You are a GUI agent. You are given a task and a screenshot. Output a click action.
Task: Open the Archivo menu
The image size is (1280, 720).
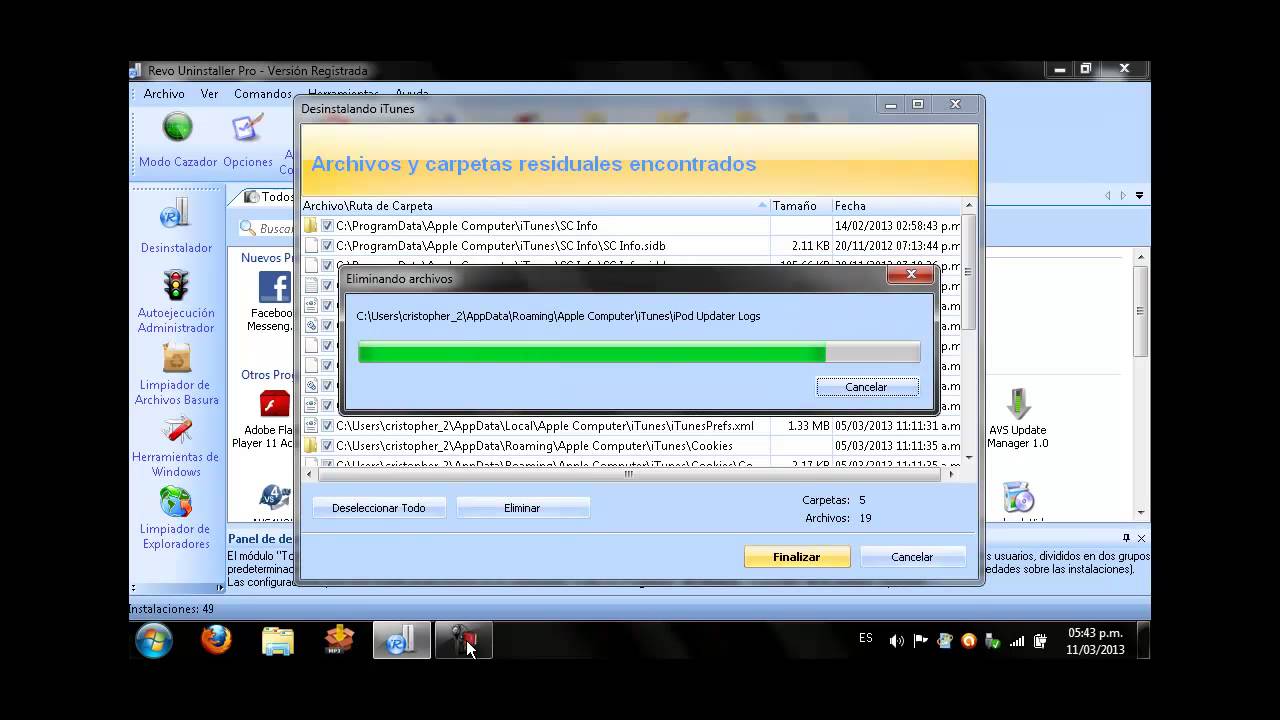pos(164,94)
